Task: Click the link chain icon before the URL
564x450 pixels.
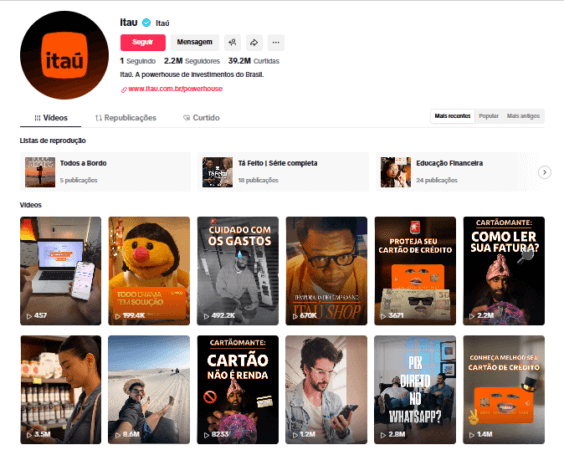Action: tap(124, 90)
